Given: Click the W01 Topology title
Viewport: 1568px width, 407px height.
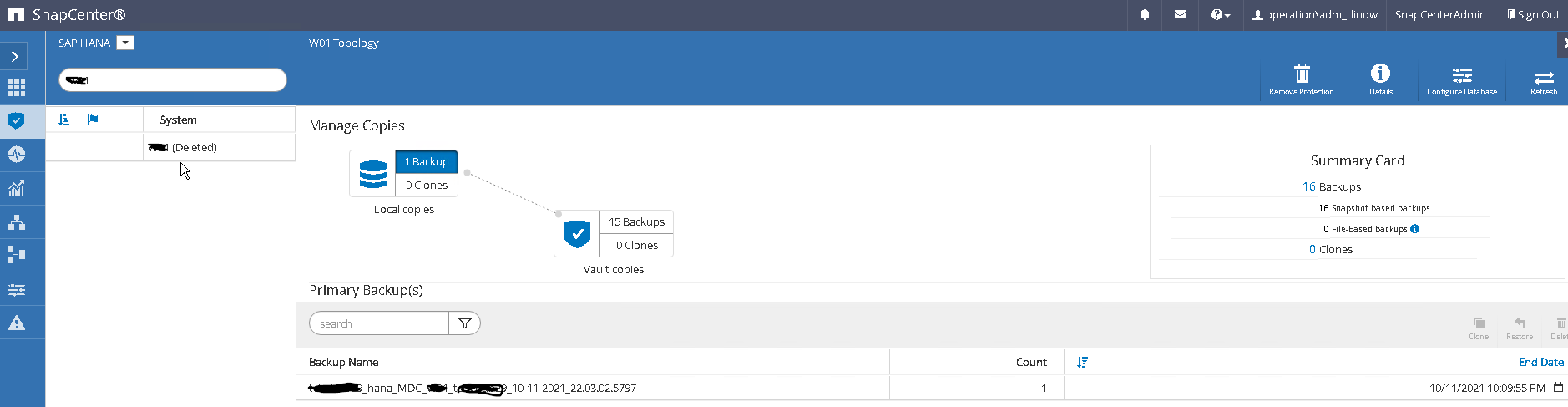Looking at the screenshot, I should (343, 43).
